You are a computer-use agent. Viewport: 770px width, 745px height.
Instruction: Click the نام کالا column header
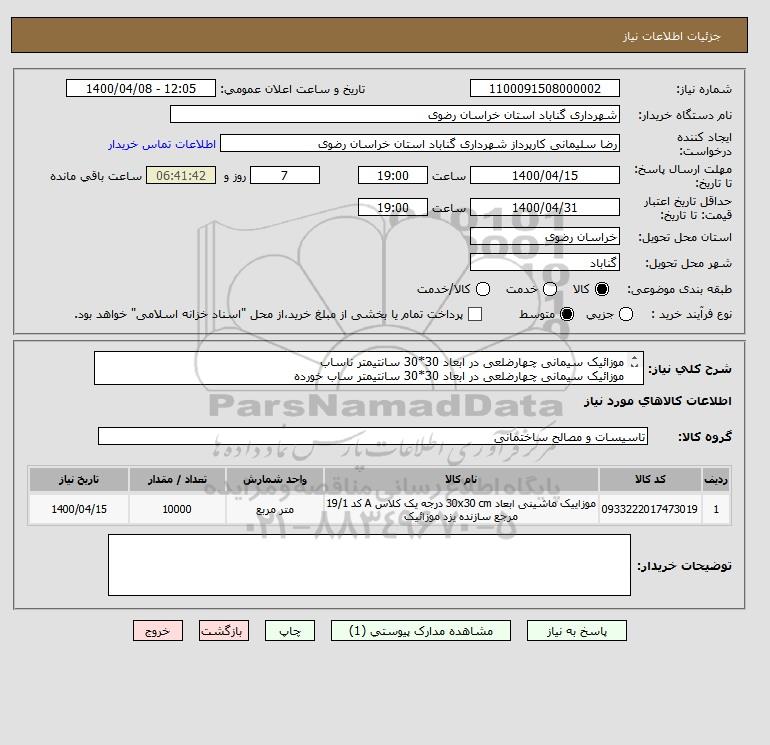coord(461,479)
